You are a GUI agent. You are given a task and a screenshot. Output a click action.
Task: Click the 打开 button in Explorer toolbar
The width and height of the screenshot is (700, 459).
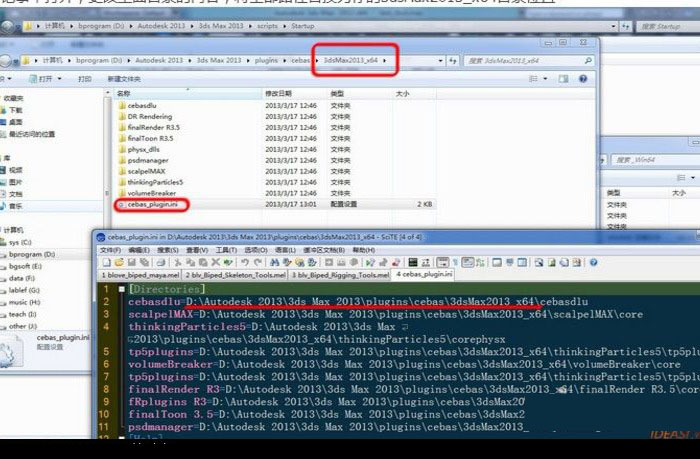click(x=41, y=79)
